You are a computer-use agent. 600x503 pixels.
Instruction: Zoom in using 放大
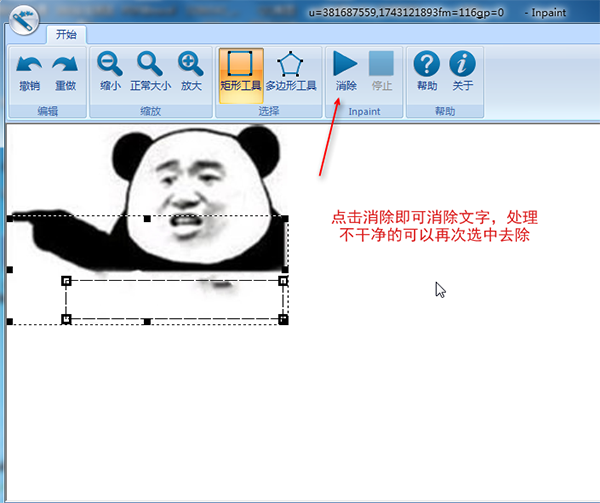(x=191, y=72)
